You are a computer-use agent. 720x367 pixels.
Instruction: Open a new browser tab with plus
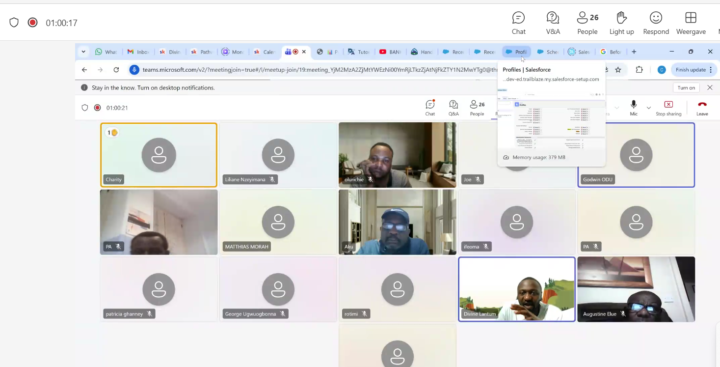pos(634,52)
